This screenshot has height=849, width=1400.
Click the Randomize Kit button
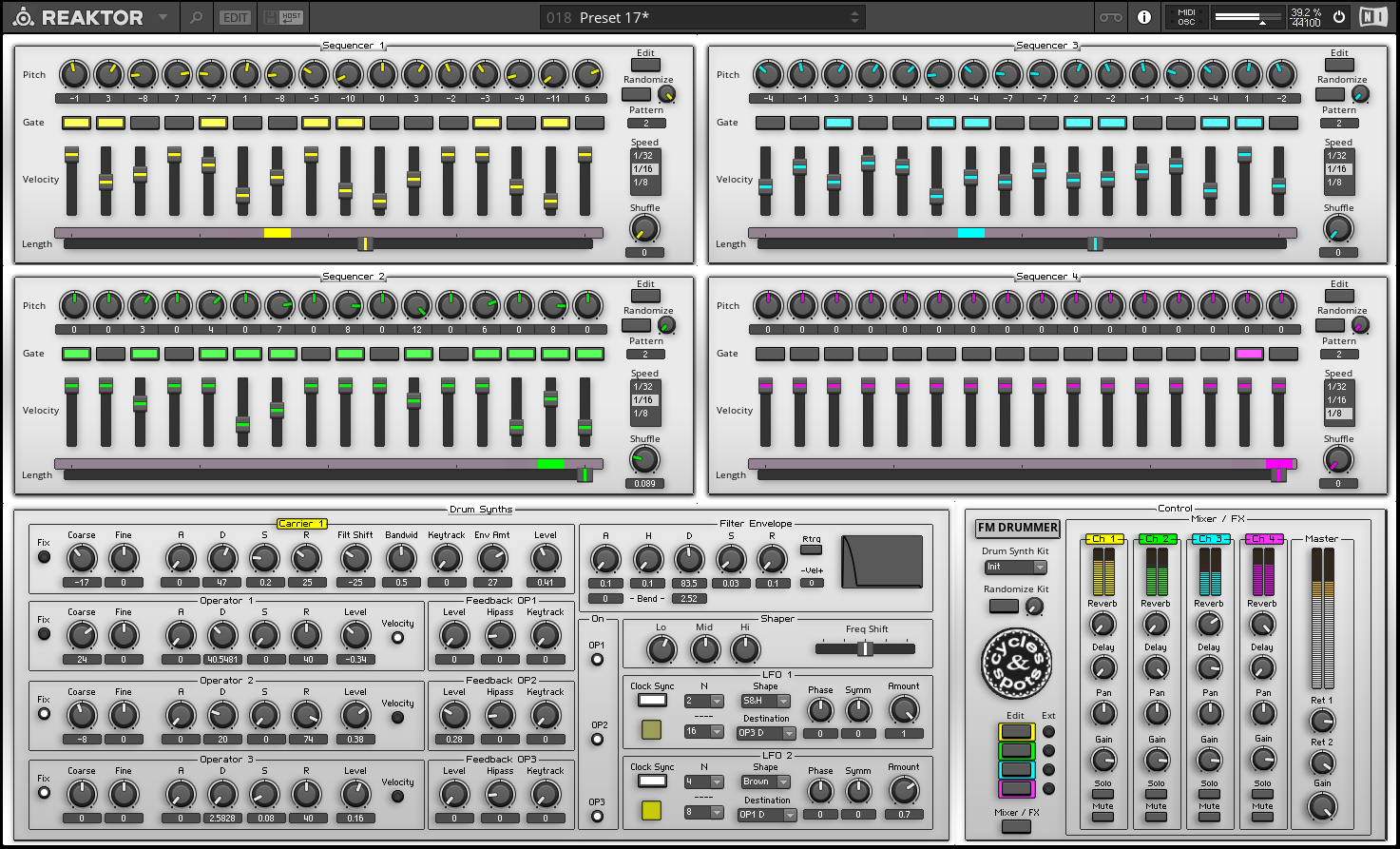click(x=1003, y=606)
